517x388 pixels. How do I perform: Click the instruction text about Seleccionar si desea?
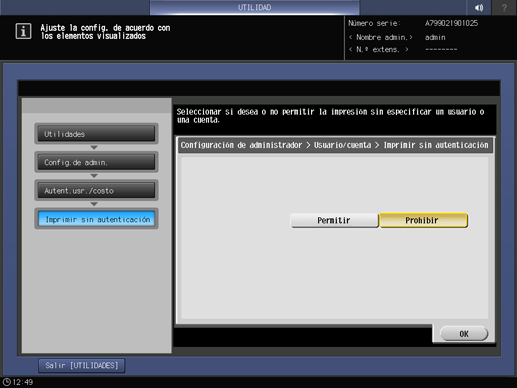tap(330, 116)
